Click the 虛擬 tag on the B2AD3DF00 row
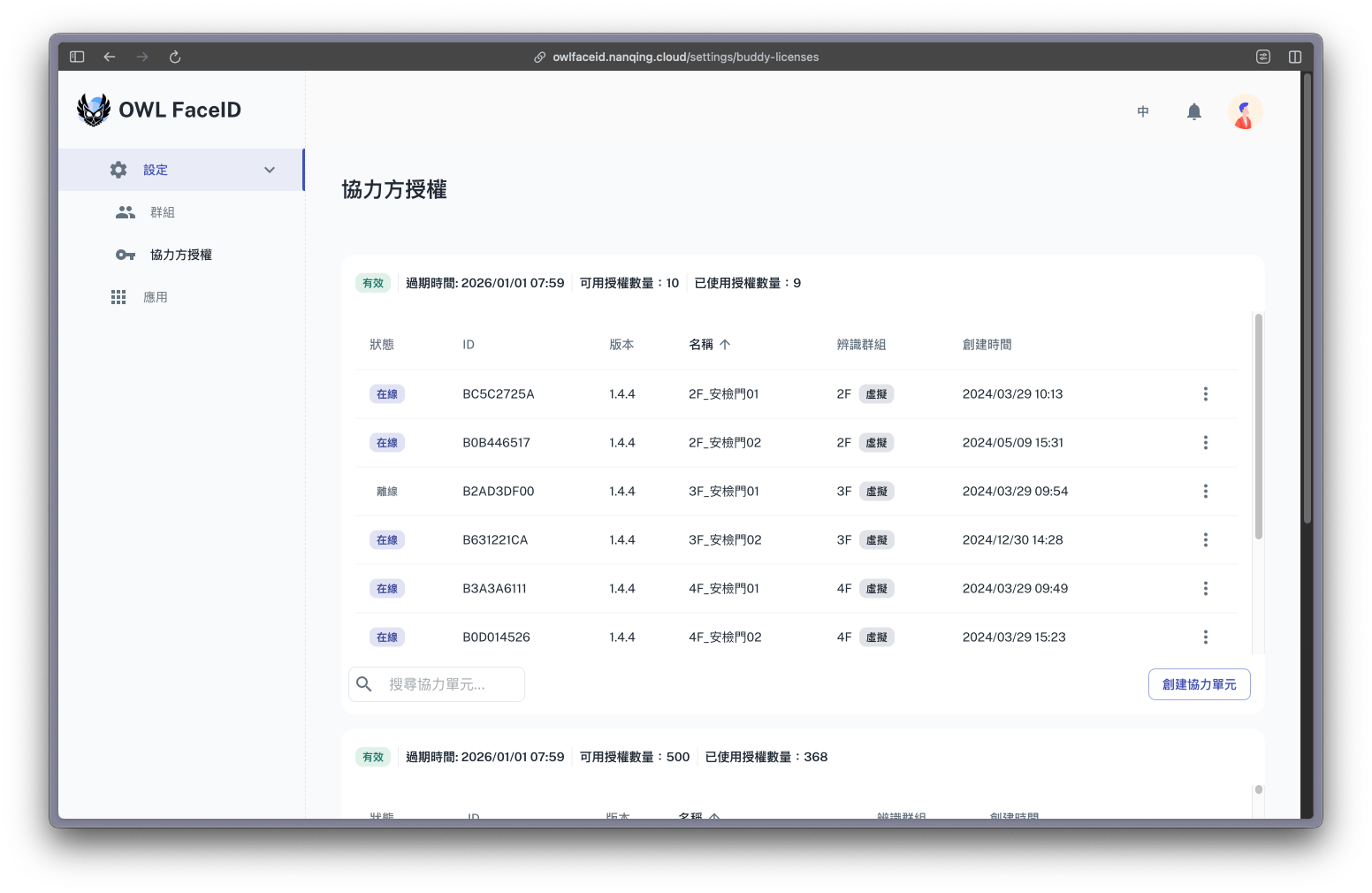The width and height of the screenshot is (1372, 893). pyautogui.click(x=876, y=492)
